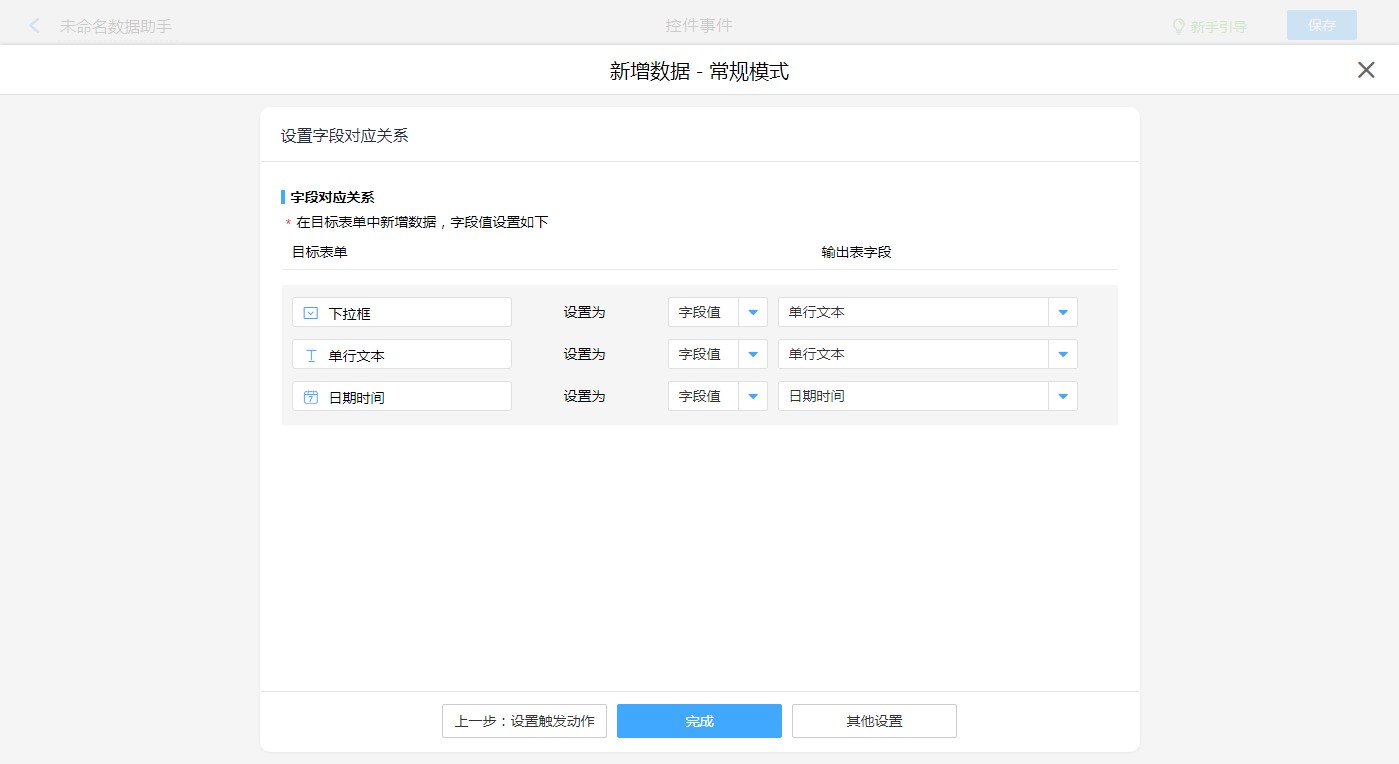Screen dimensions: 1399x764
Task: Click the back arrow icon at top left
Action: [35, 26]
